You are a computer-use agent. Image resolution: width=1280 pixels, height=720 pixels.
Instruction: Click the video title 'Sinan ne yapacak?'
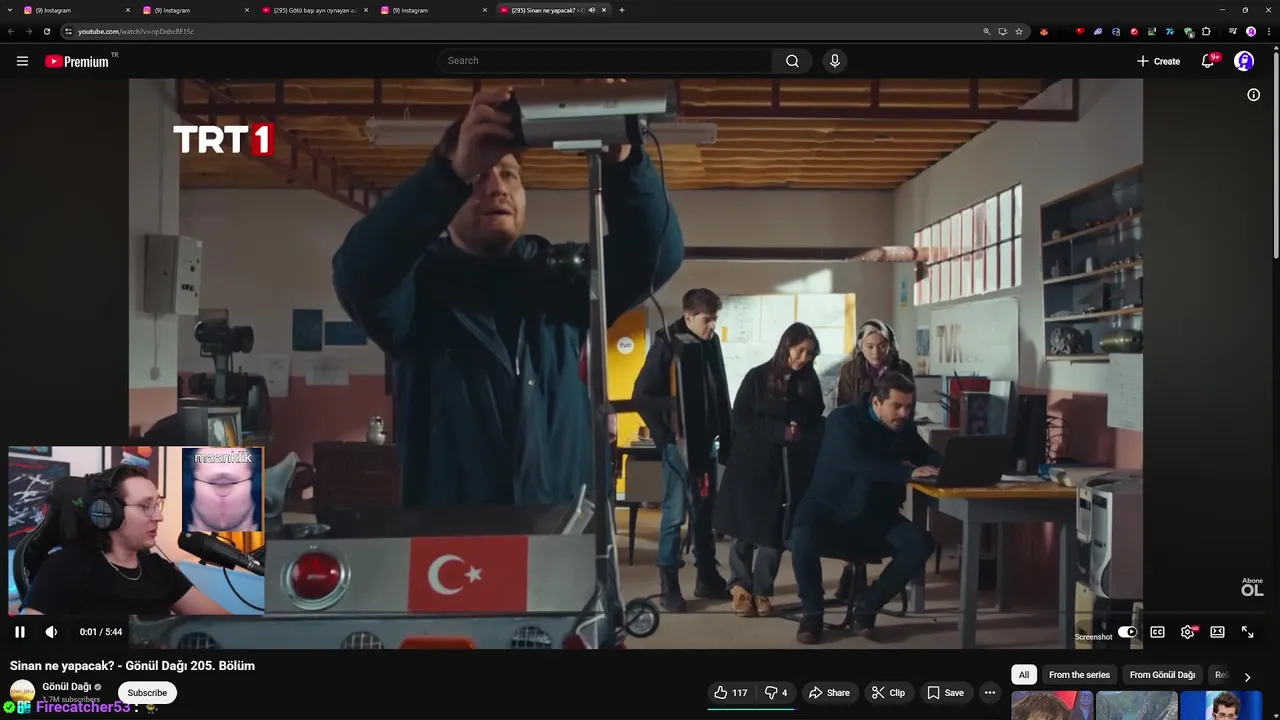[132, 666]
